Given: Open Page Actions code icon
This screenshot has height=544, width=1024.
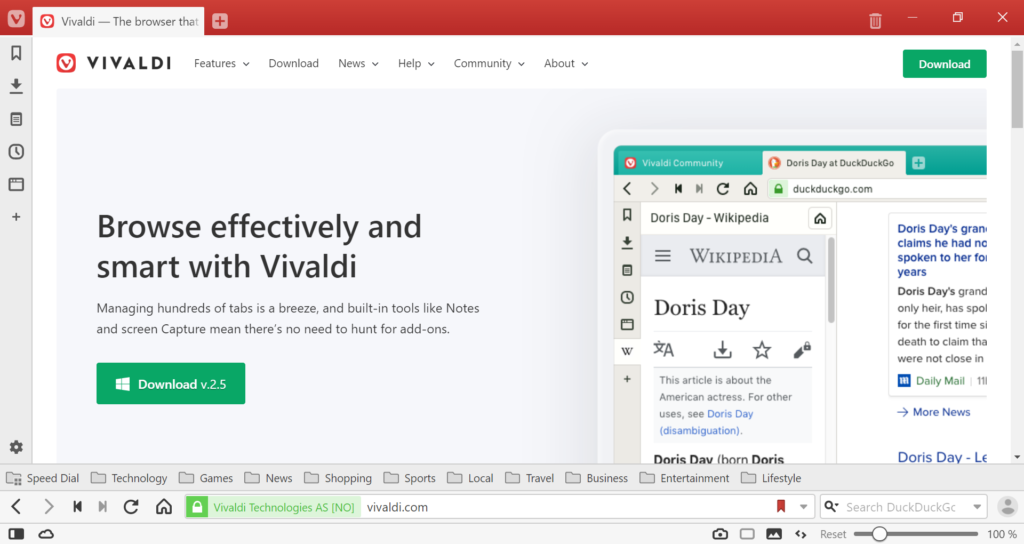Looking at the screenshot, I should [801, 534].
